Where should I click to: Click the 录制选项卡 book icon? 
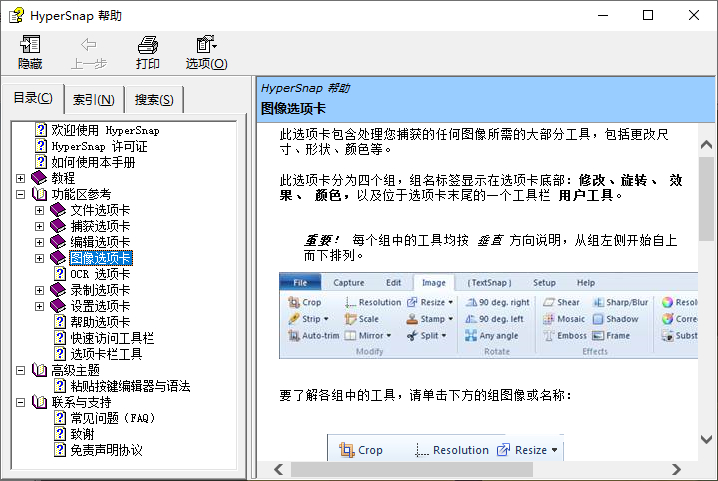[58, 290]
